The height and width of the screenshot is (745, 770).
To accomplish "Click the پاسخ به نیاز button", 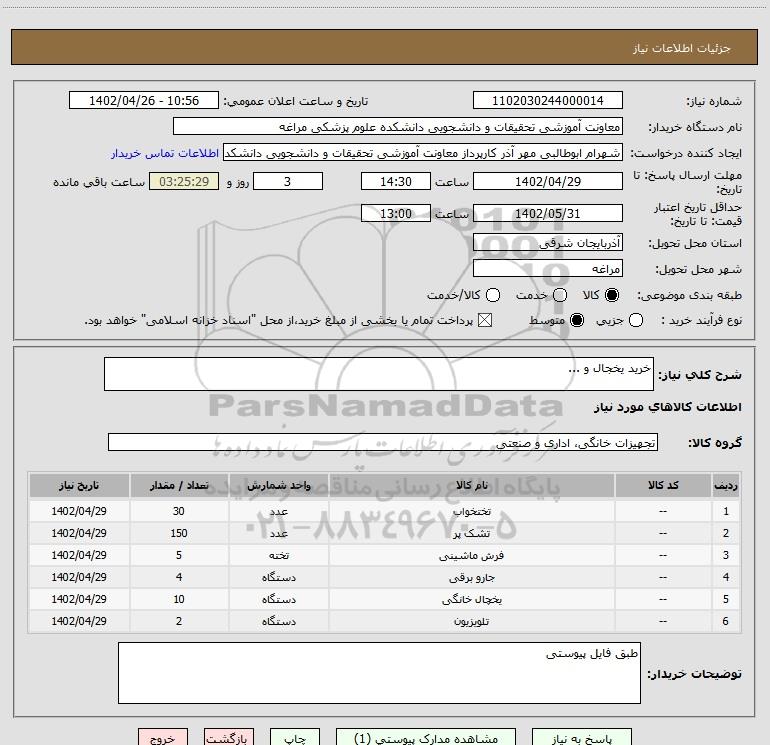I will click(581, 737).
